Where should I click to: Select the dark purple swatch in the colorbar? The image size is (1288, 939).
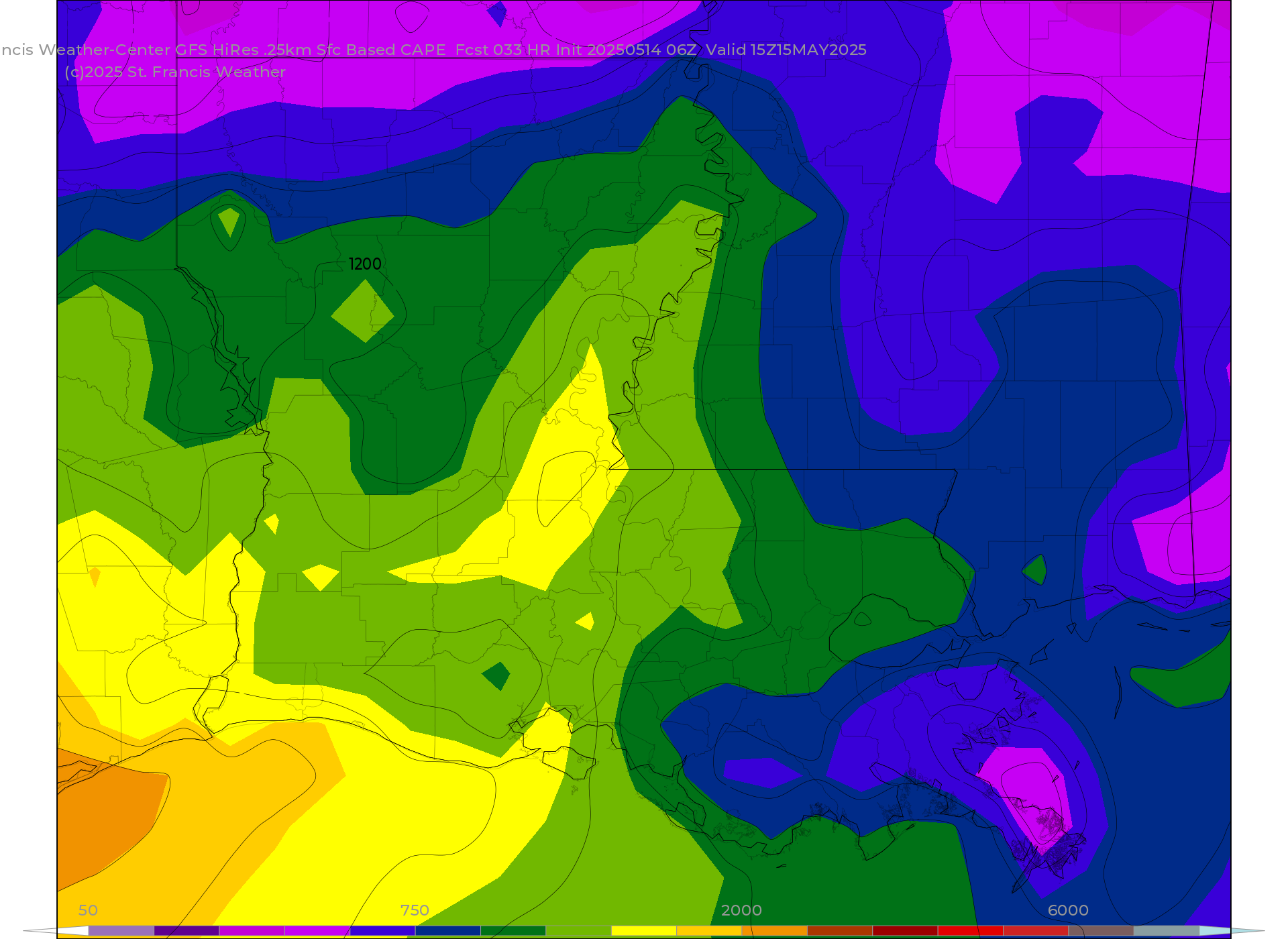(x=186, y=931)
